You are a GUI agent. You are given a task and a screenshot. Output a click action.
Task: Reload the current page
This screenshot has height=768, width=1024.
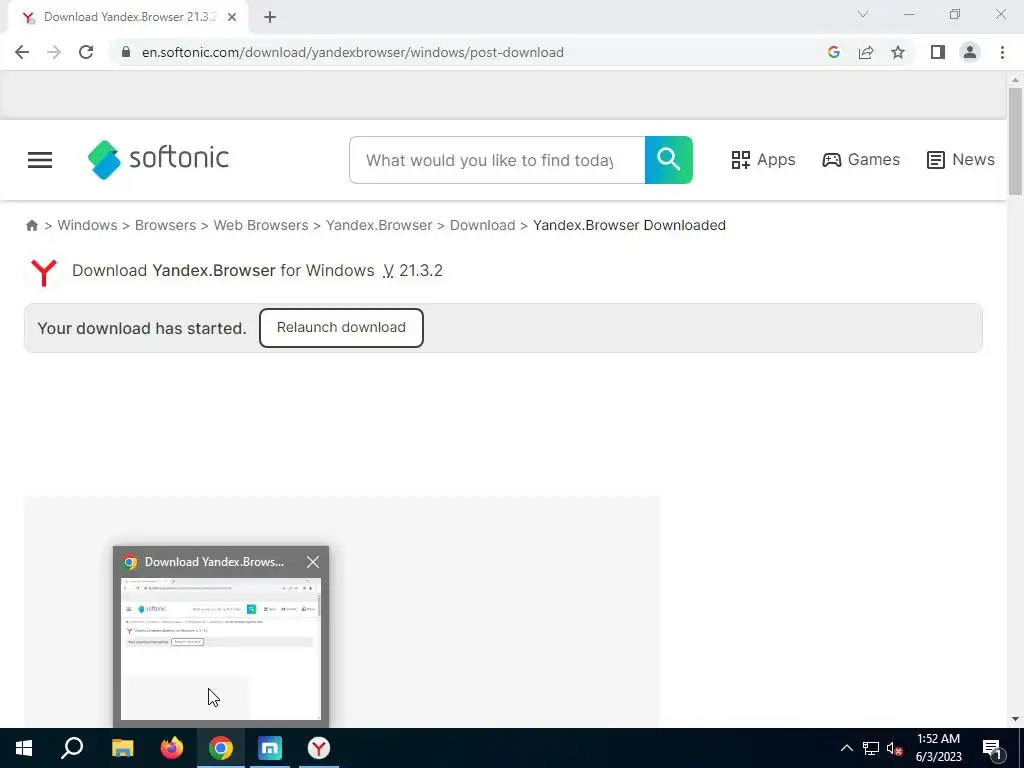86,52
